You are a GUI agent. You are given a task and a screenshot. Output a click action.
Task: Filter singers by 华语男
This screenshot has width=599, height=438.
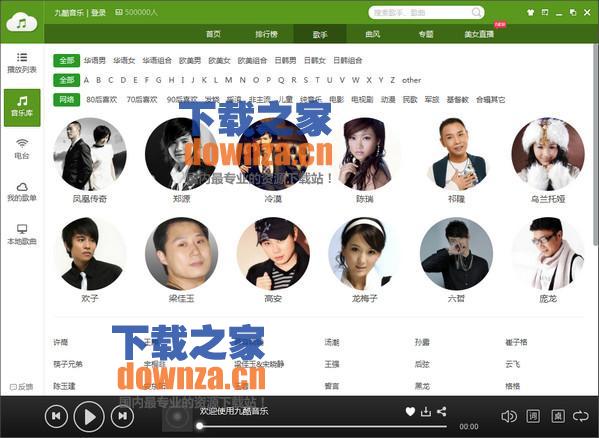coord(95,60)
